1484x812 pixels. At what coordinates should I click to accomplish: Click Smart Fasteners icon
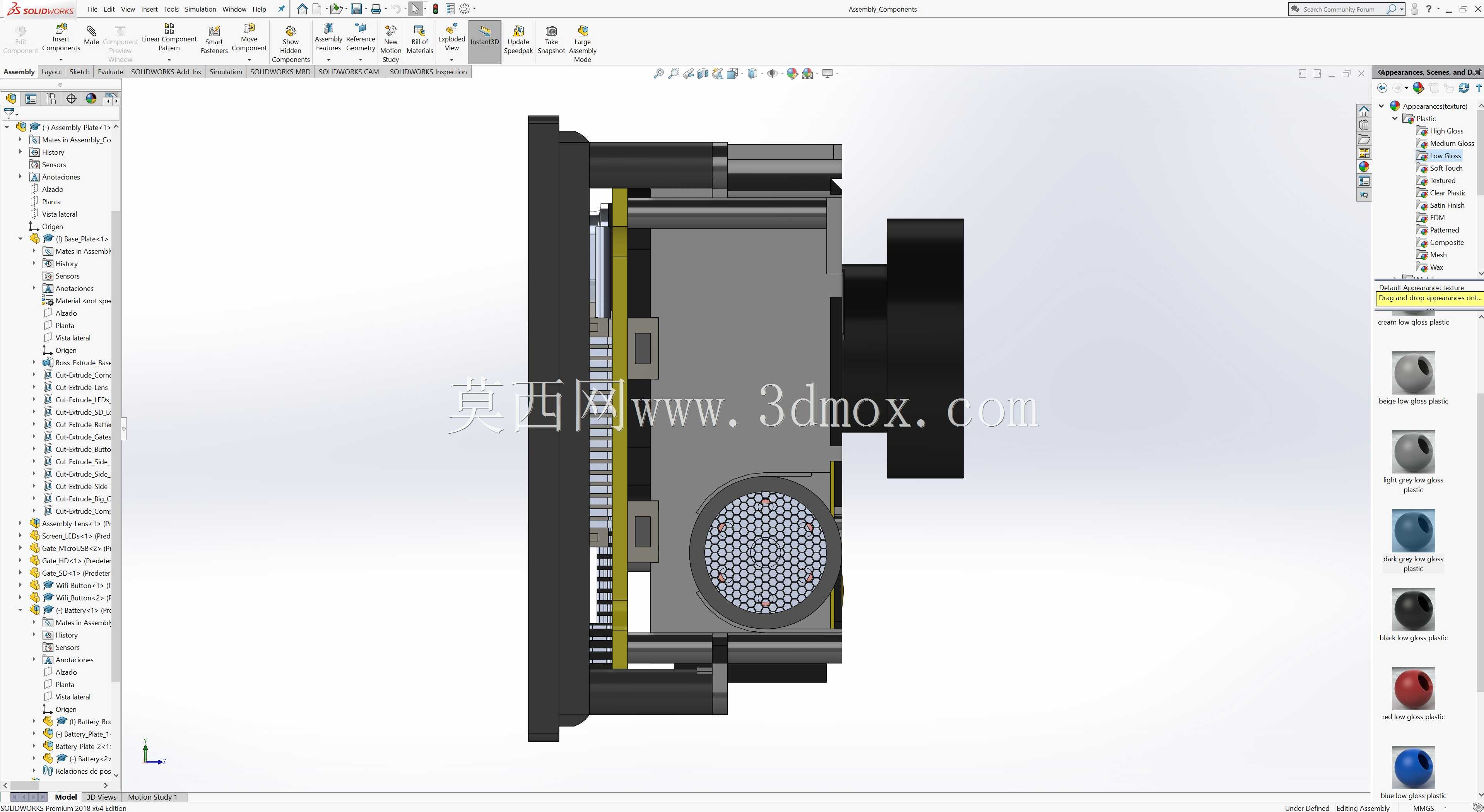(214, 39)
